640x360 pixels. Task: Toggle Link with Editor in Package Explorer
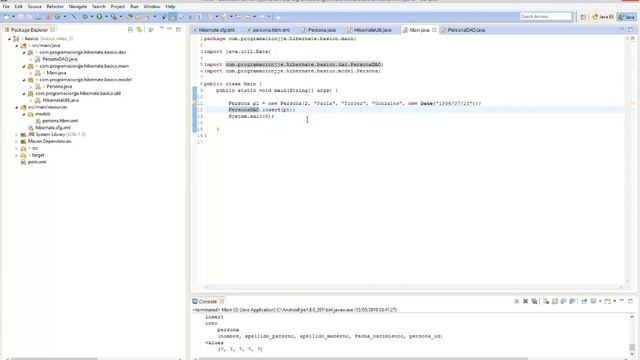pyautogui.click(x=140, y=30)
